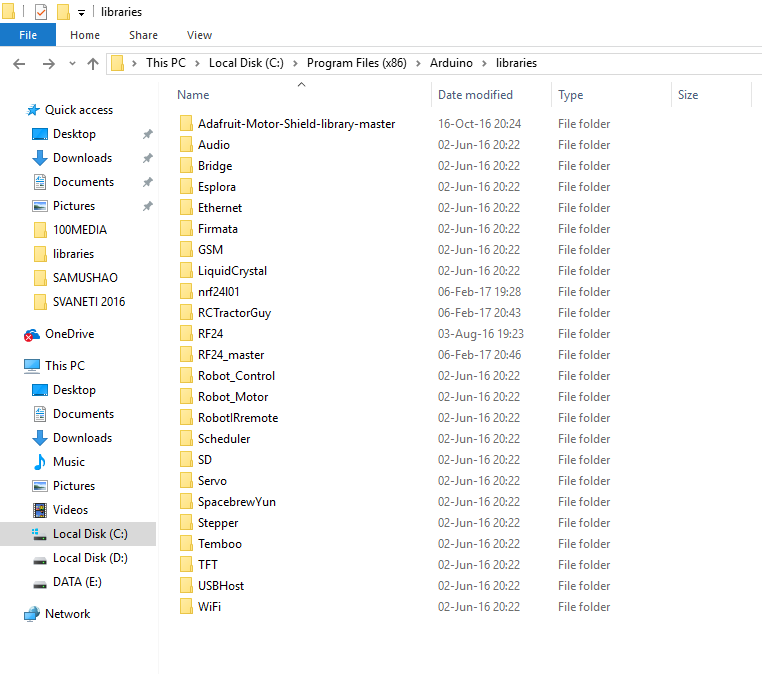Click This PC in the address bar

pos(166,63)
